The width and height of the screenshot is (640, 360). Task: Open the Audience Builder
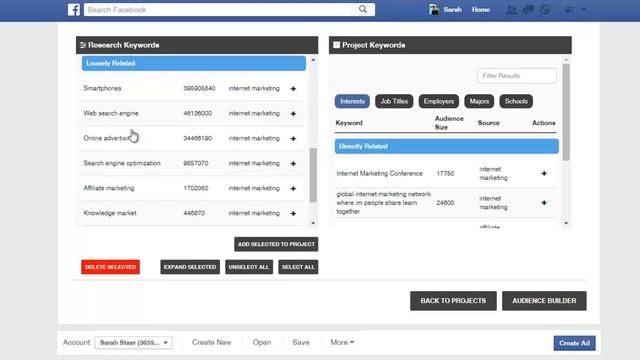click(544, 301)
